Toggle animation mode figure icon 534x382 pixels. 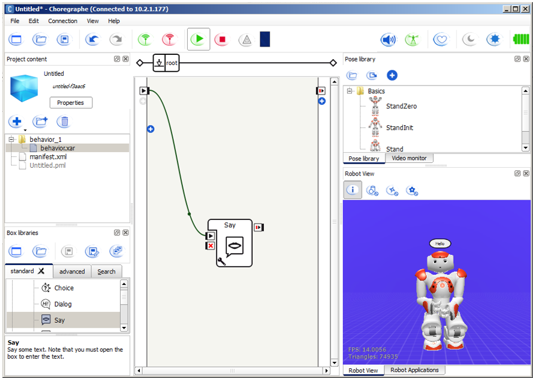pos(412,40)
